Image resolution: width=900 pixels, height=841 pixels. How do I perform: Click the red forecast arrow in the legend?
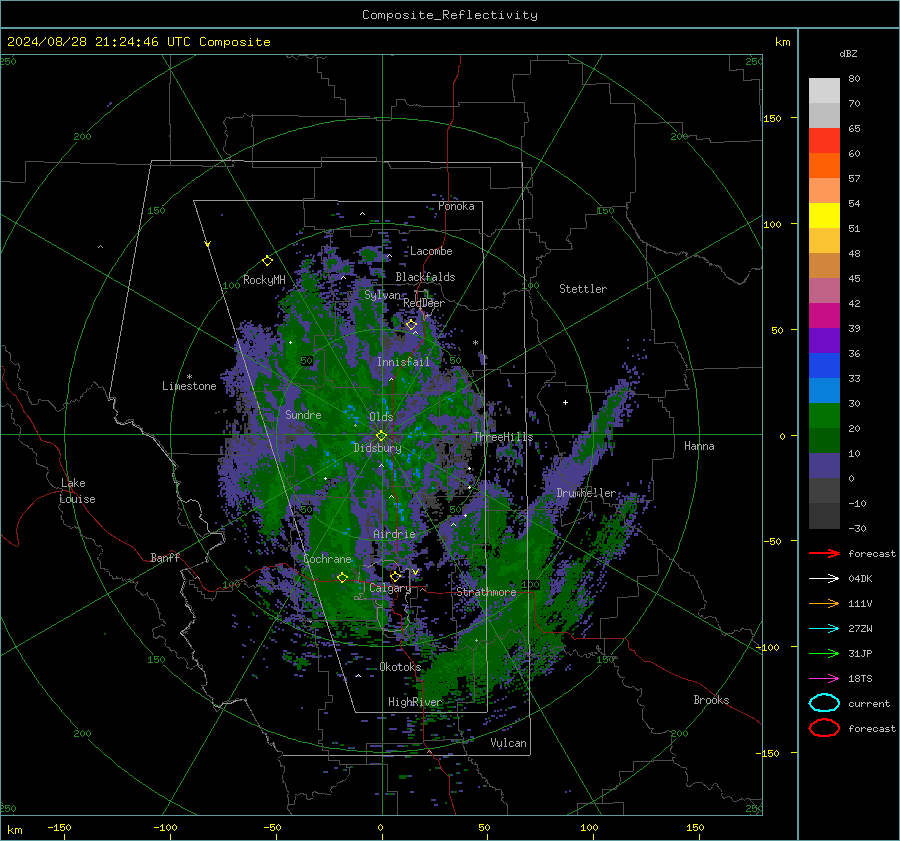pos(824,553)
